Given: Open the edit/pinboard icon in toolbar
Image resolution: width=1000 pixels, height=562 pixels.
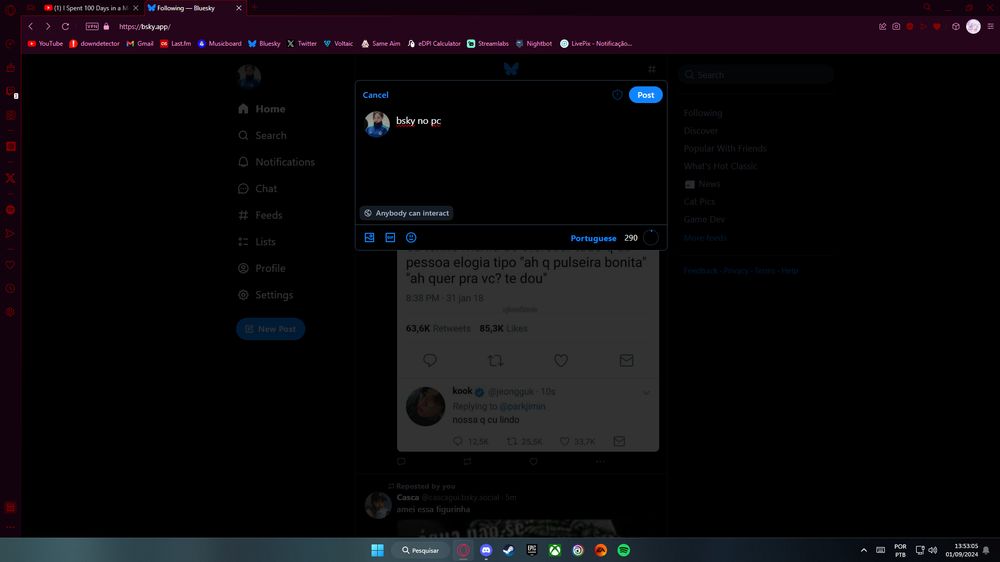Looking at the screenshot, I should click(883, 26).
